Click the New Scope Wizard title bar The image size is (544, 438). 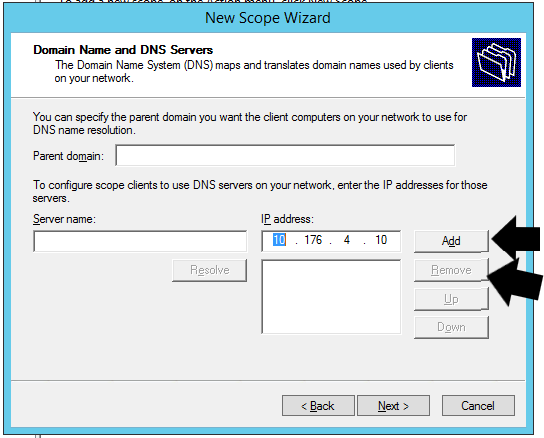point(267,18)
